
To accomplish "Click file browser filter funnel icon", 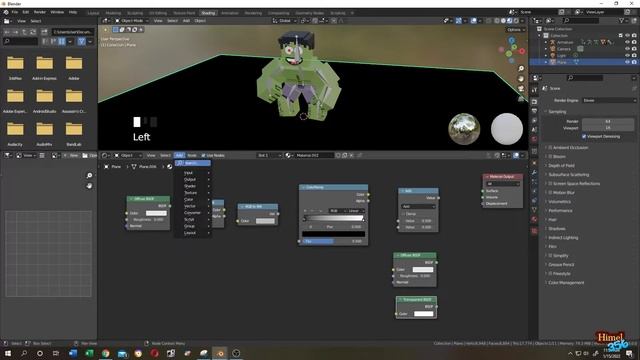I will click(81, 41).
